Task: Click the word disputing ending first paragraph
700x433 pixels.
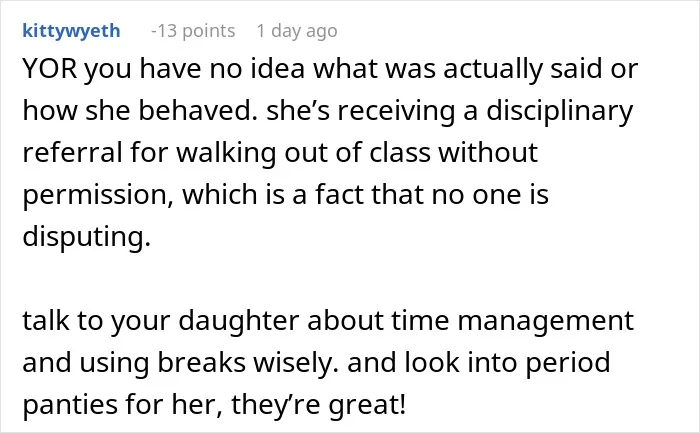Action: pos(87,237)
